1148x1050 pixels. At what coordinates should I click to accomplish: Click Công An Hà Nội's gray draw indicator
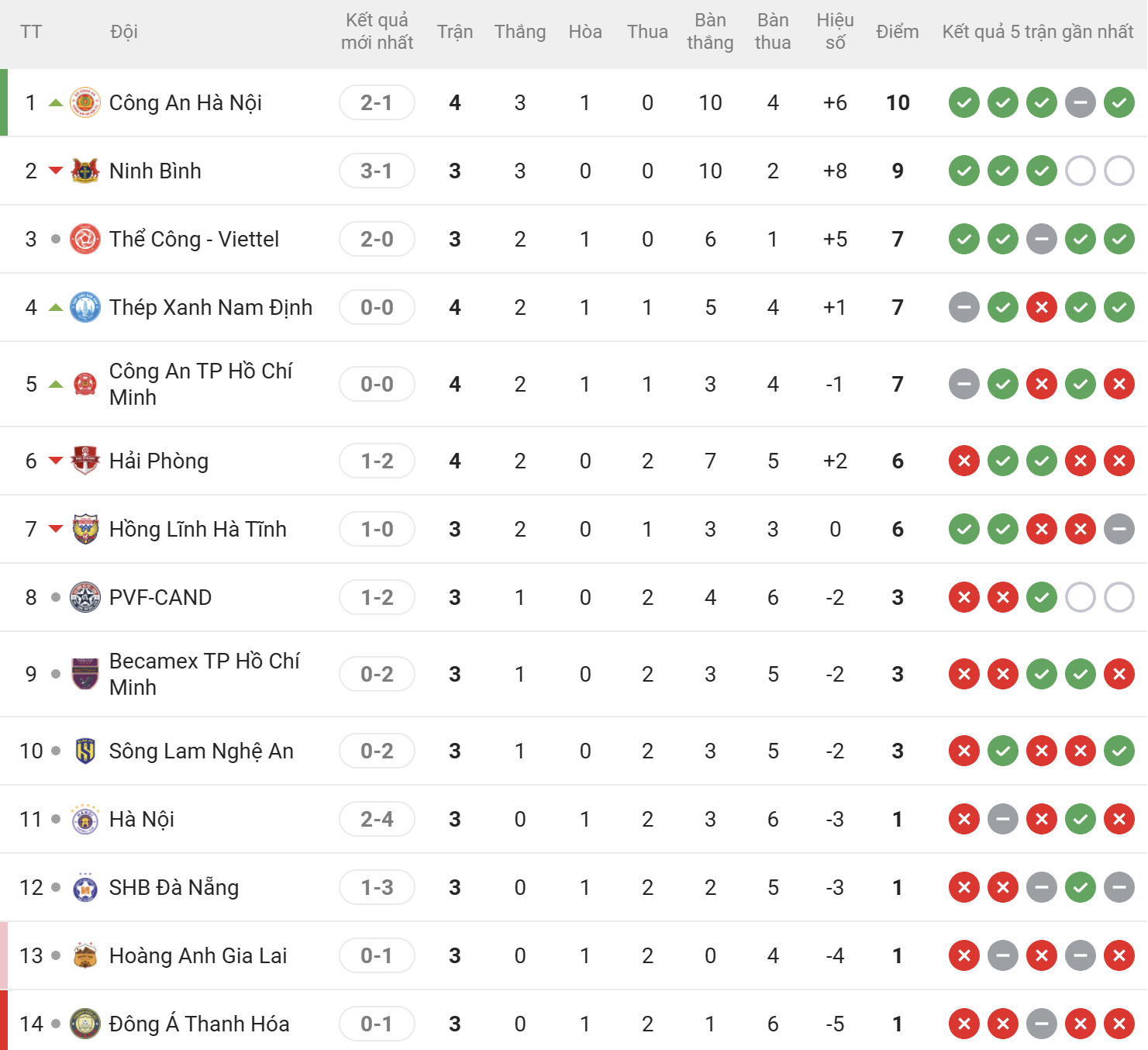click(1081, 102)
